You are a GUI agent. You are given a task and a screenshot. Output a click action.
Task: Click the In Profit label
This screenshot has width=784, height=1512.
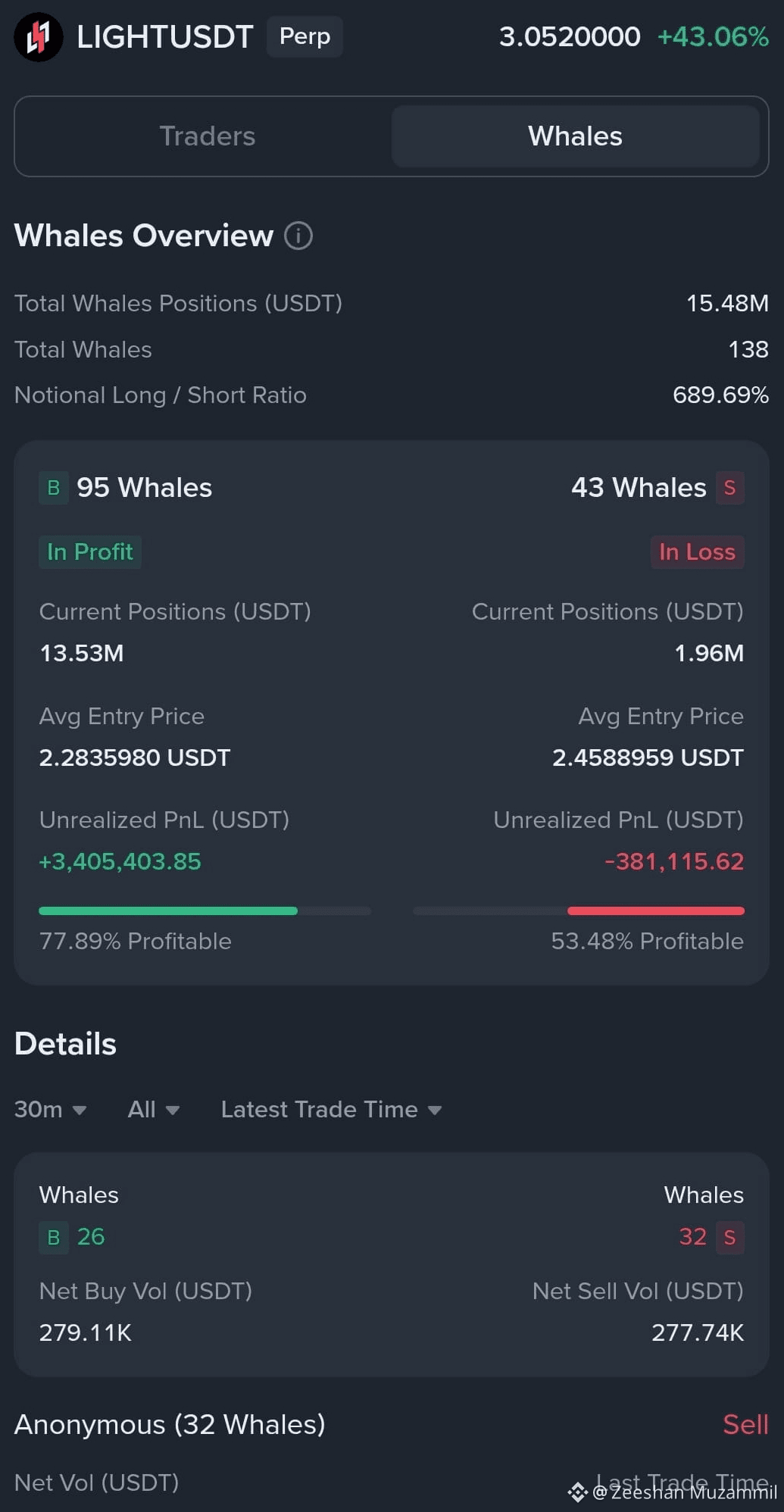pyautogui.click(x=90, y=552)
